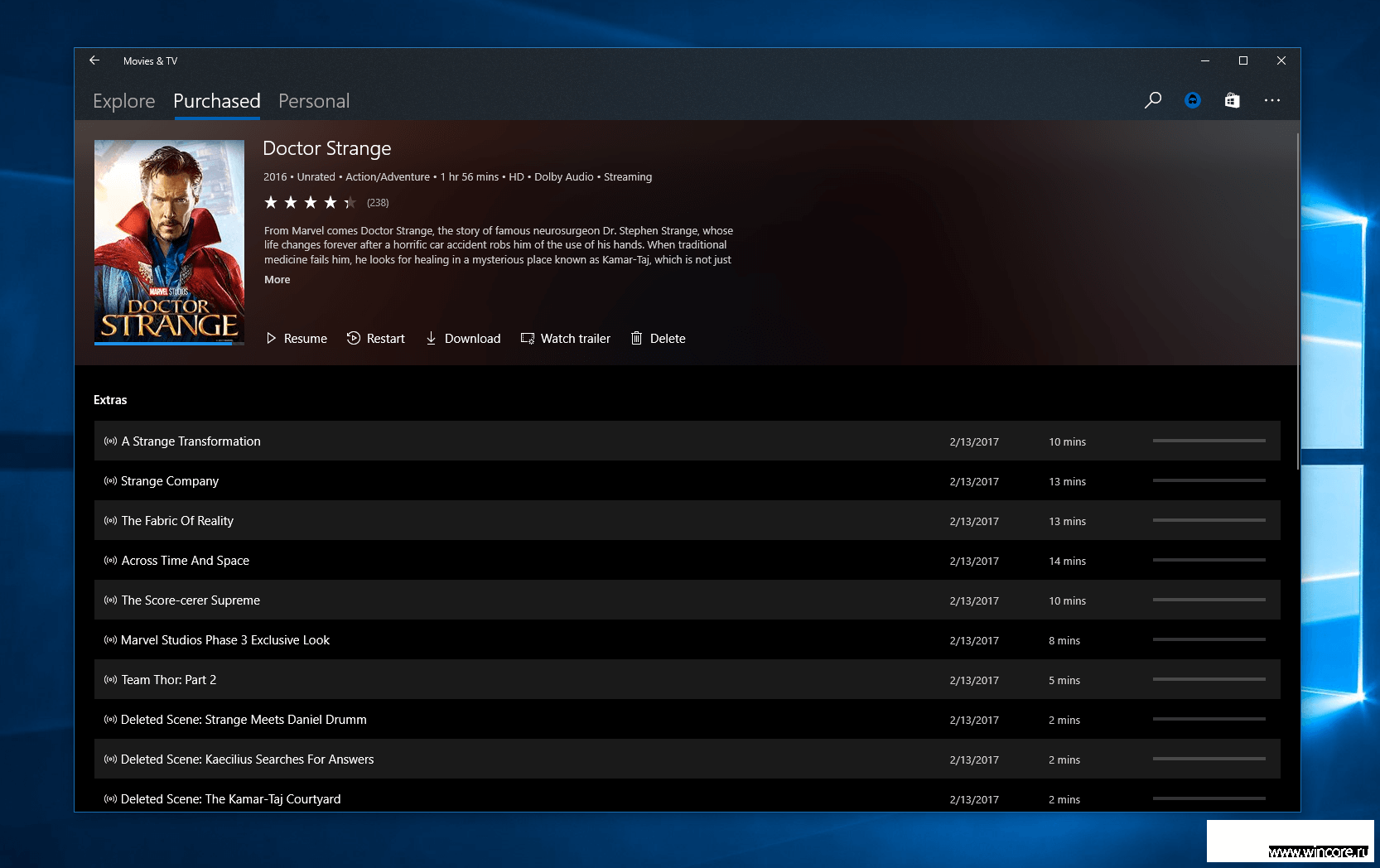Click the Extras section heading
This screenshot has height=868, width=1380.
110,400
